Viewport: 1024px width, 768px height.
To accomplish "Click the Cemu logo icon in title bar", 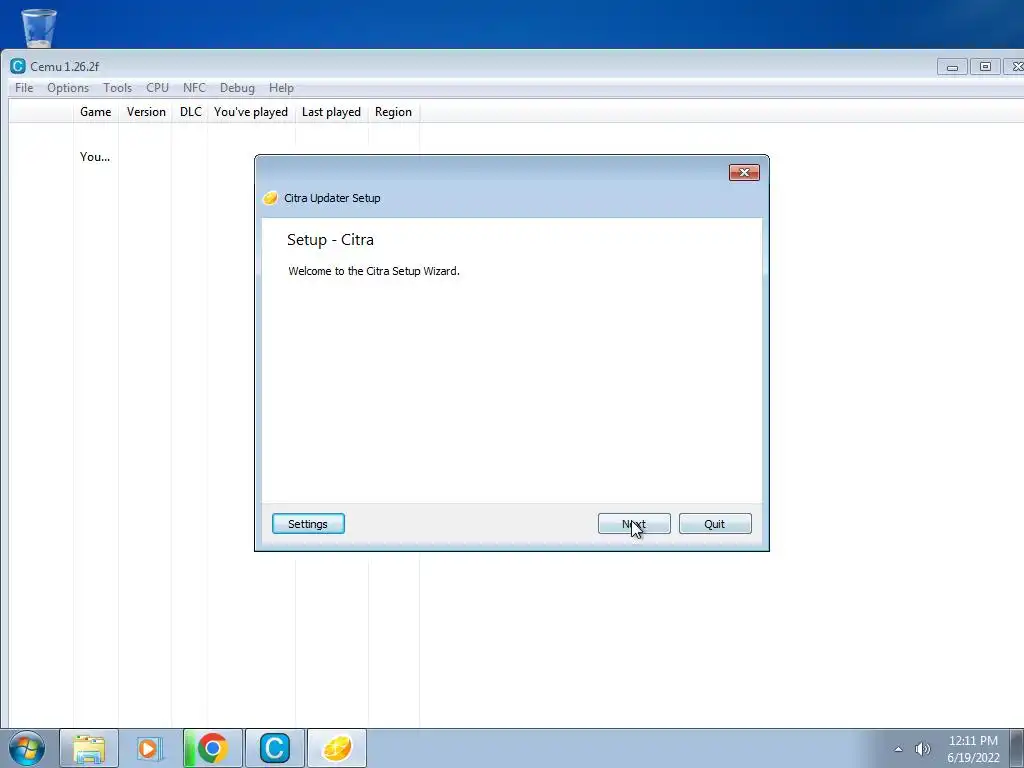I will (x=18, y=66).
